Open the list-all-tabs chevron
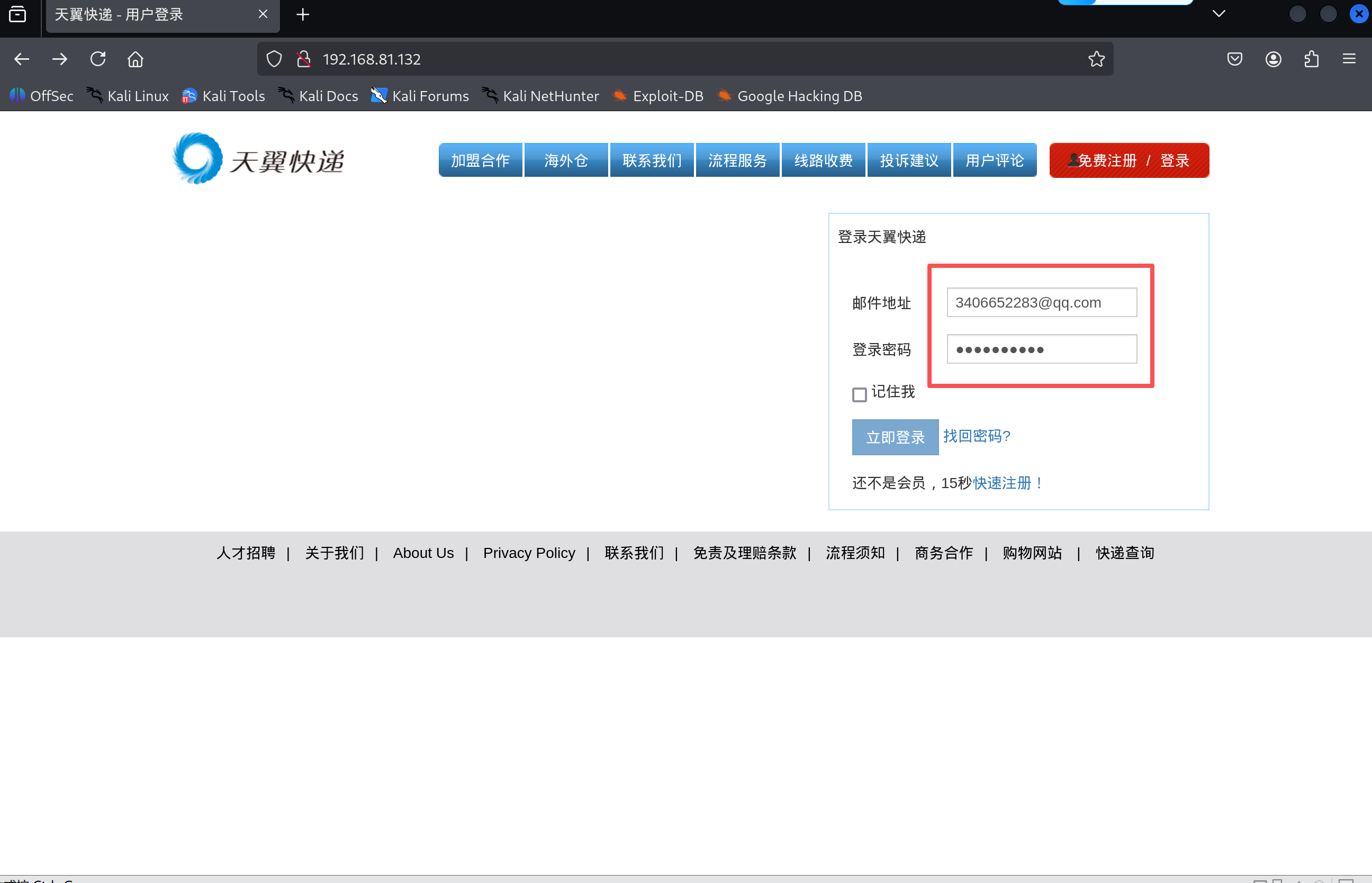The width and height of the screenshot is (1372, 883). (x=1219, y=13)
